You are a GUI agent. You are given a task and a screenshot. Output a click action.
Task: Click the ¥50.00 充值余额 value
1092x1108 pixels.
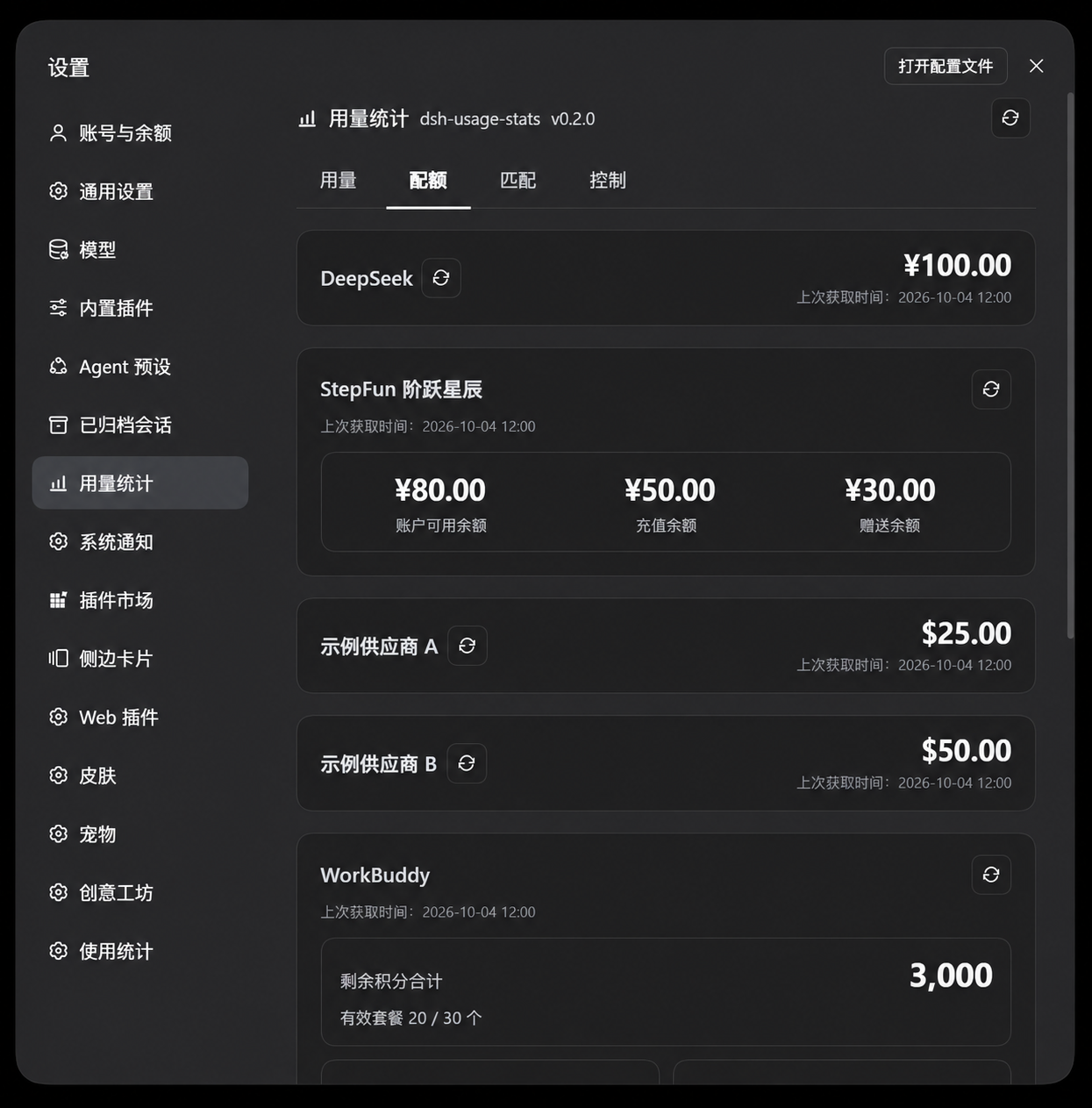tap(670, 490)
